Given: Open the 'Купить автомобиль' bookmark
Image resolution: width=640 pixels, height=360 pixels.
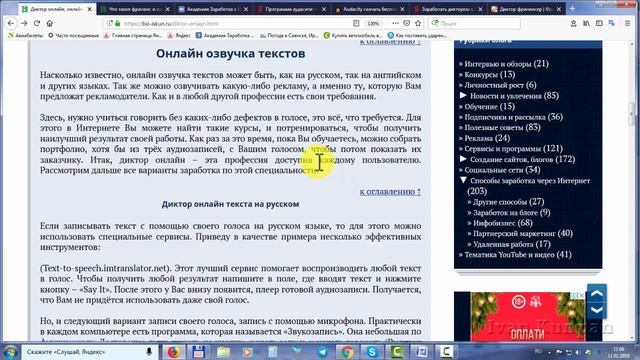Looking at the screenshot, I should (x=353, y=36).
